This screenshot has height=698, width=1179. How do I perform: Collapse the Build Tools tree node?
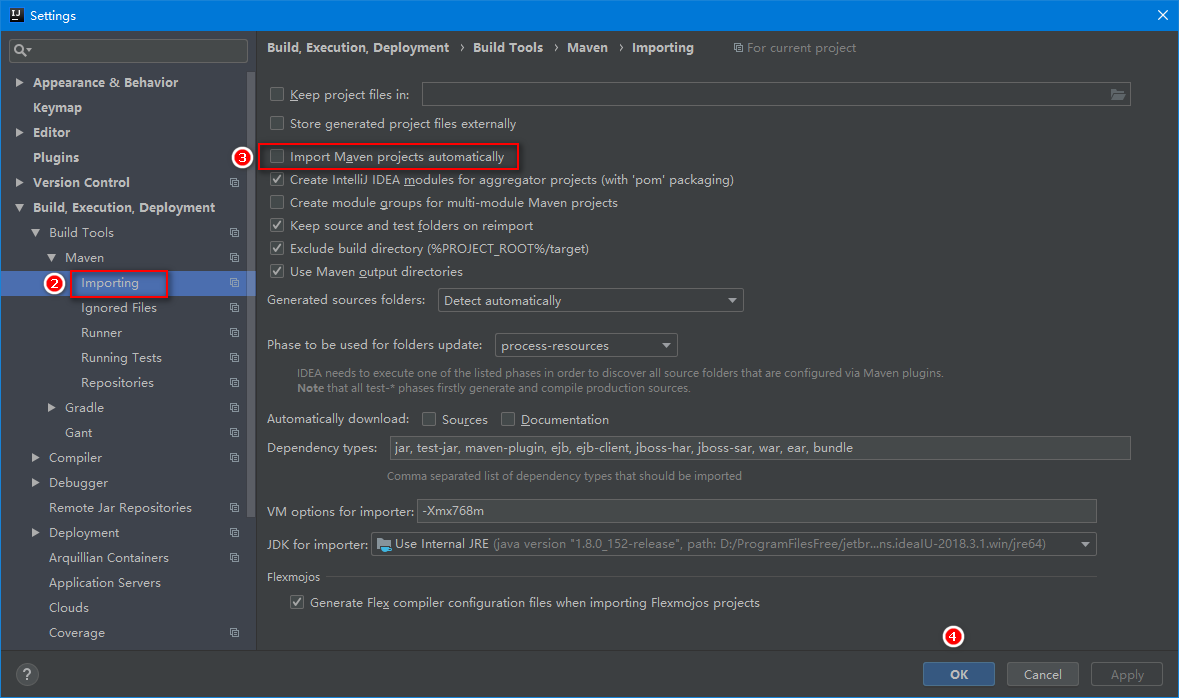pos(35,232)
